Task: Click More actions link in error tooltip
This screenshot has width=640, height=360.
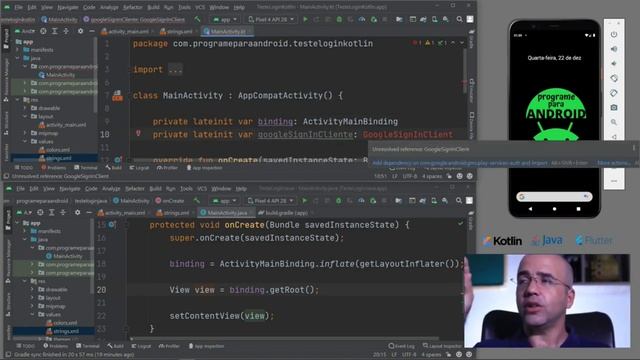Action: (614, 163)
